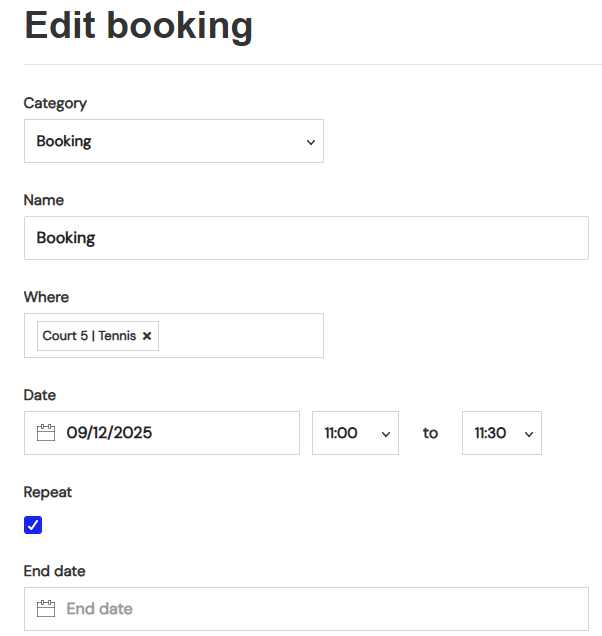The image size is (602, 636).
Task: Click the calendar icon in End date field
Action: (45, 609)
